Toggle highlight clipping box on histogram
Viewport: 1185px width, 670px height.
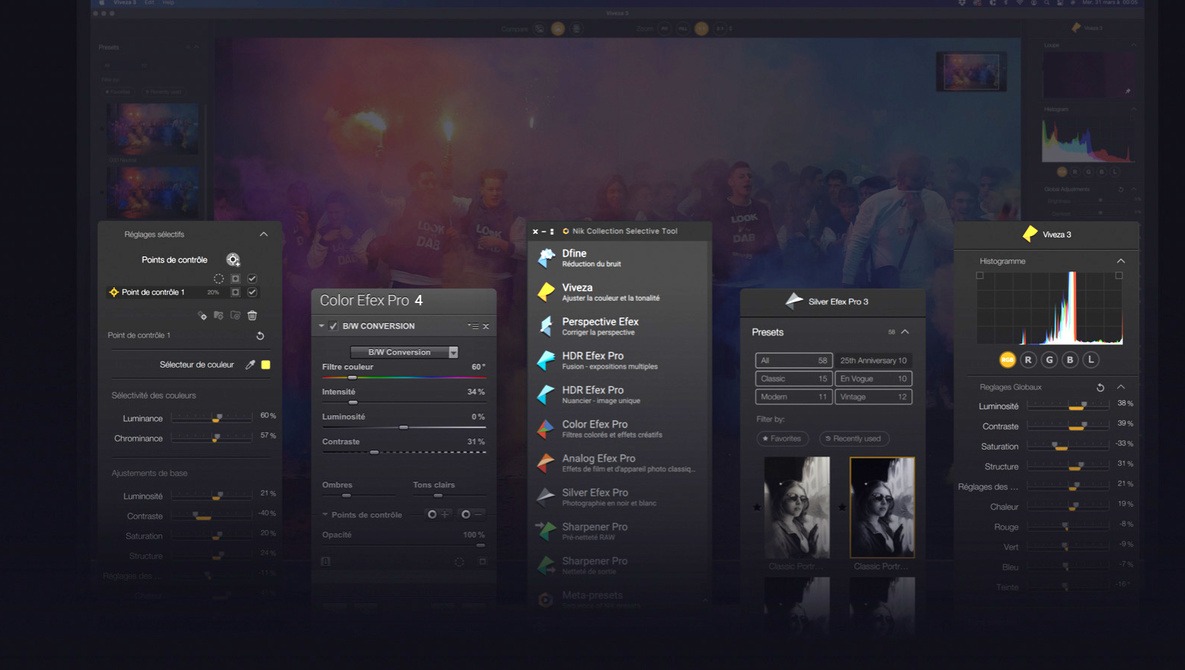pos(1119,276)
